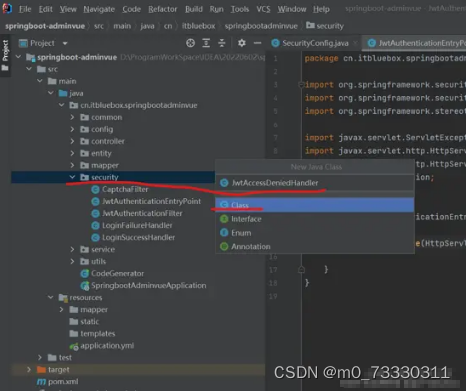The width and height of the screenshot is (466, 391).
Task: Switch to the SecurityConfig.java tab
Action: (x=314, y=43)
